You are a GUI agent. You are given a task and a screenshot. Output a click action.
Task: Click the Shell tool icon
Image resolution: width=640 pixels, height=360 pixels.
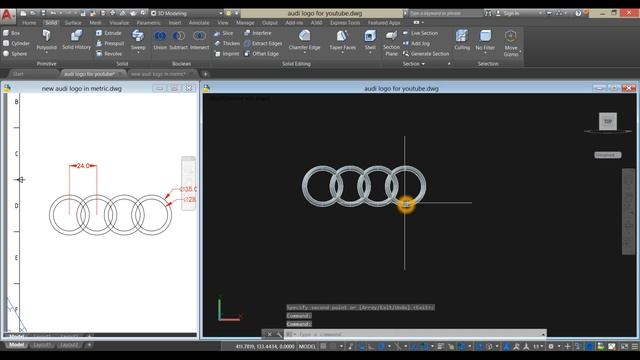coord(370,36)
